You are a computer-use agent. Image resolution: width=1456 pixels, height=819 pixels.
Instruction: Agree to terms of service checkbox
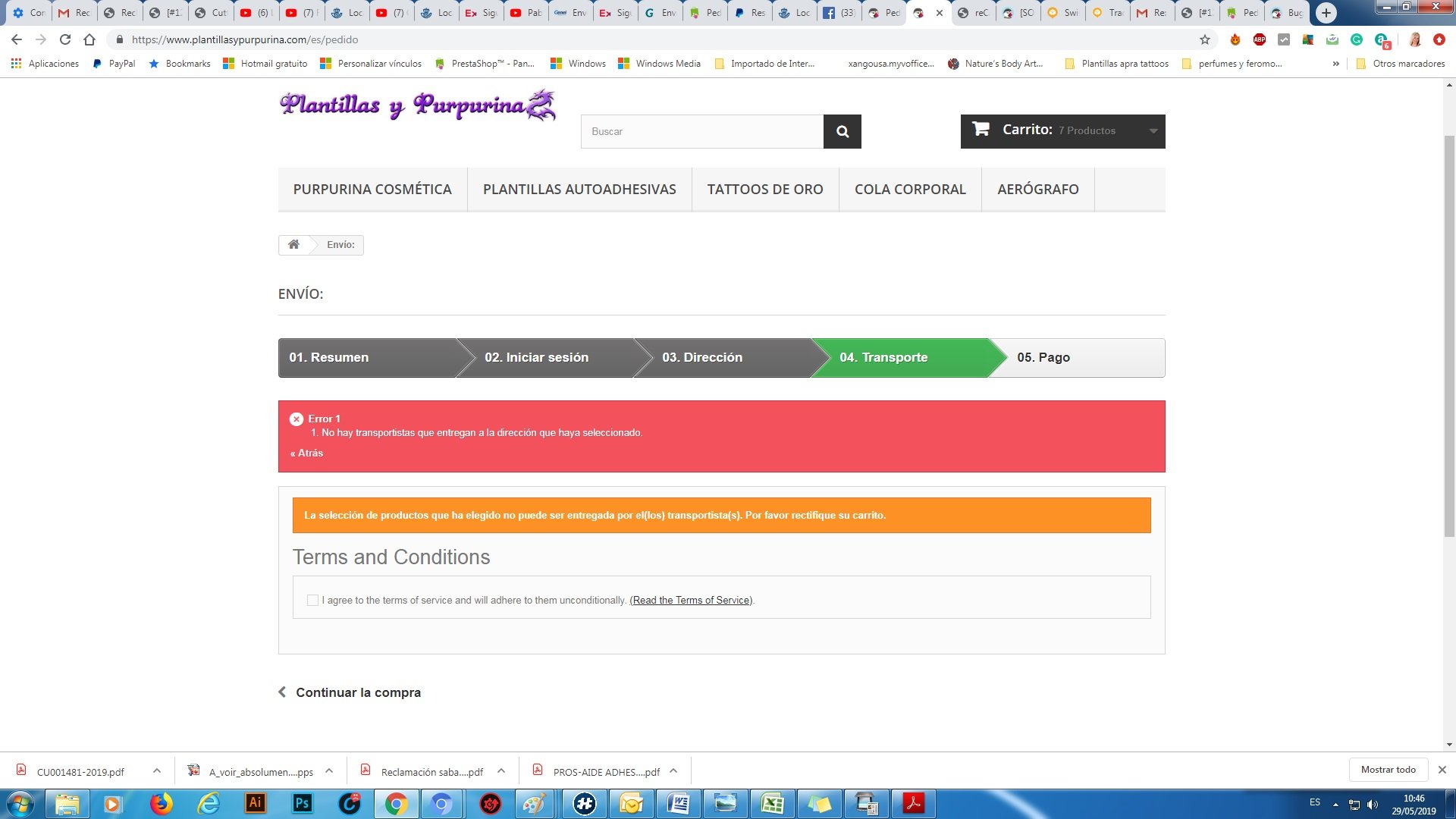pyautogui.click(x=312, y=600)
